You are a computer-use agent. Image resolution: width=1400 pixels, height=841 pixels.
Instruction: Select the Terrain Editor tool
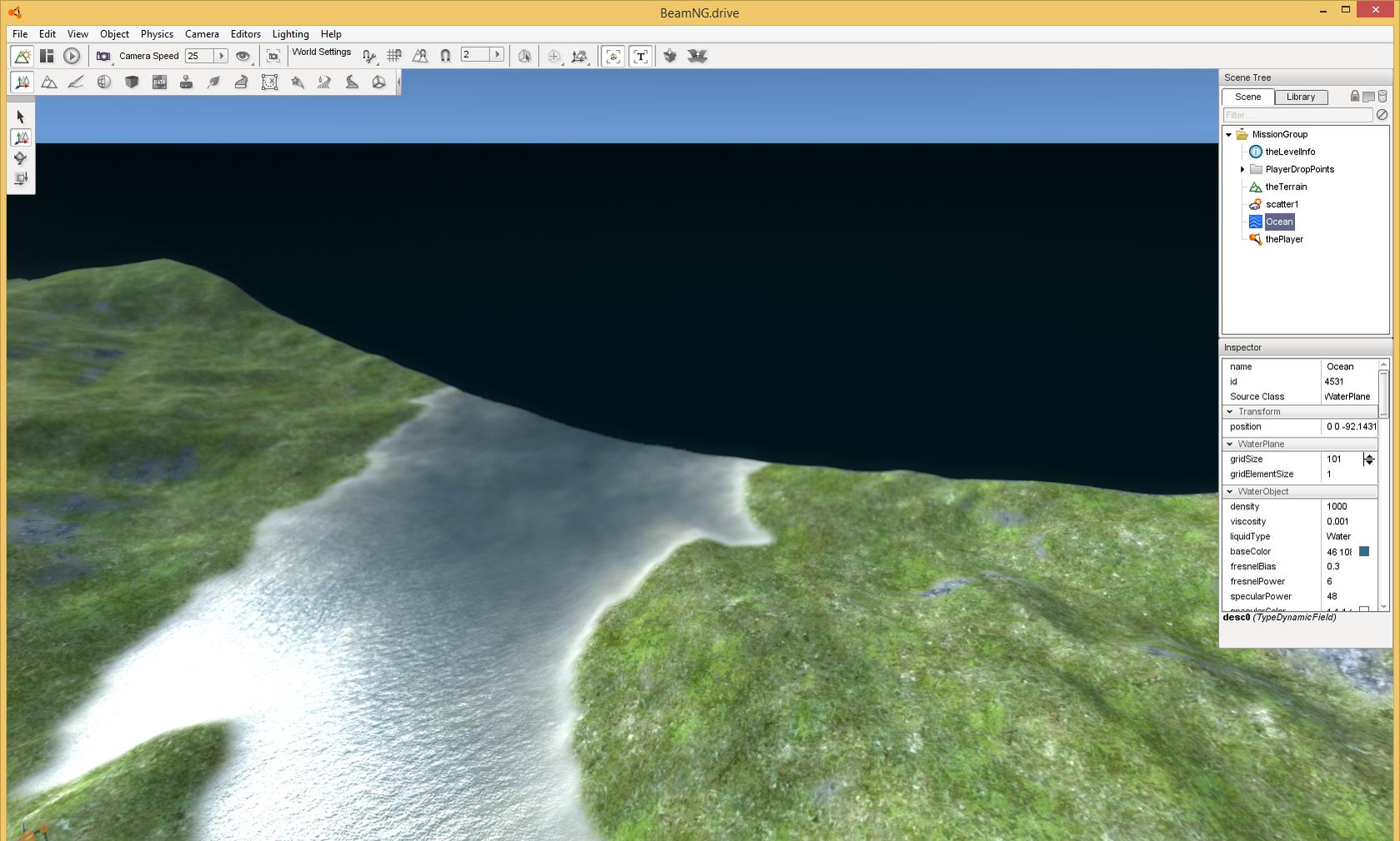pyautogui.click(x=49, y=82)
